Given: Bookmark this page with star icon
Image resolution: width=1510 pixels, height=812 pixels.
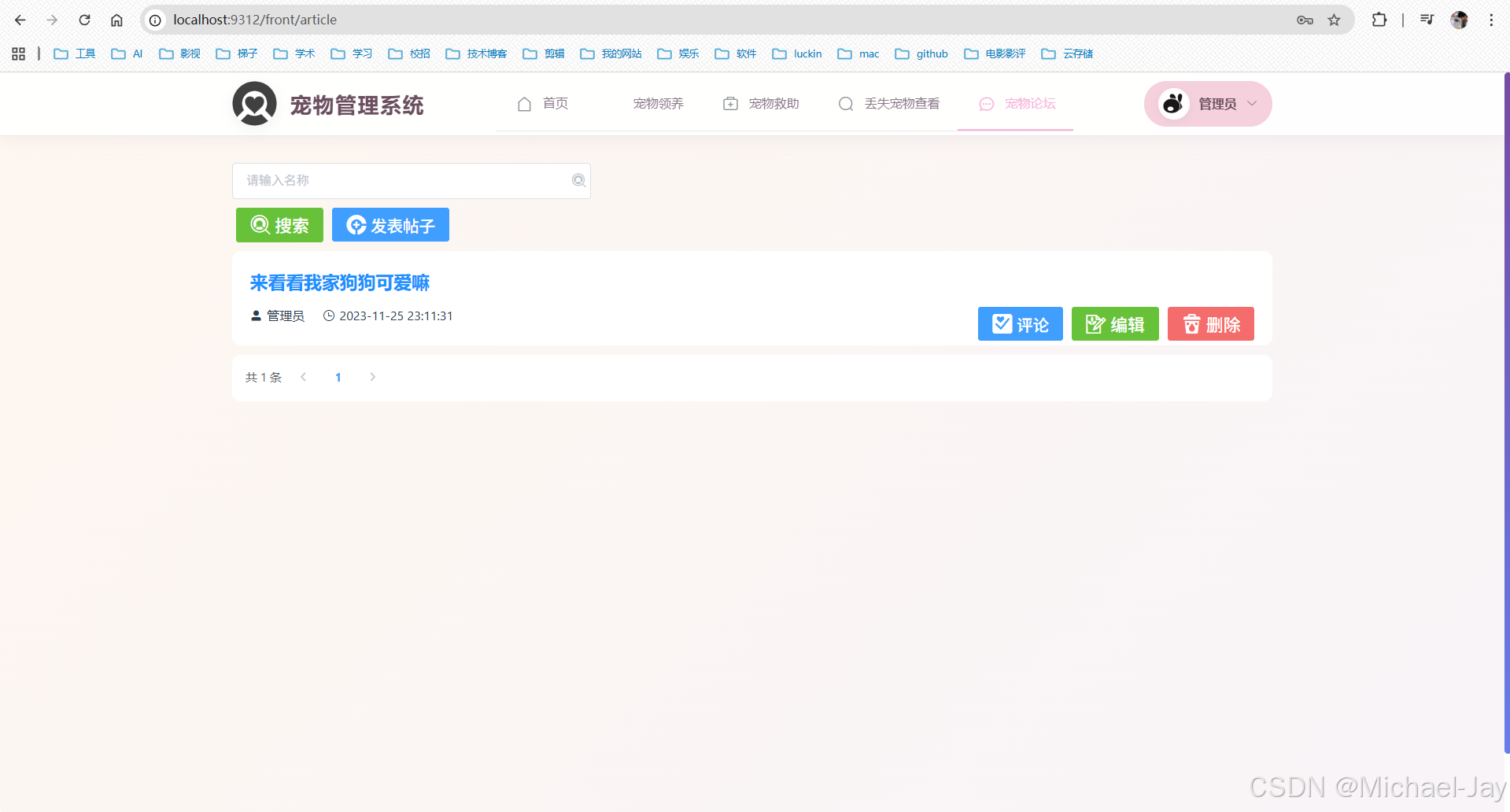Looking at the screenshot, I should (x=1335, y=20).
